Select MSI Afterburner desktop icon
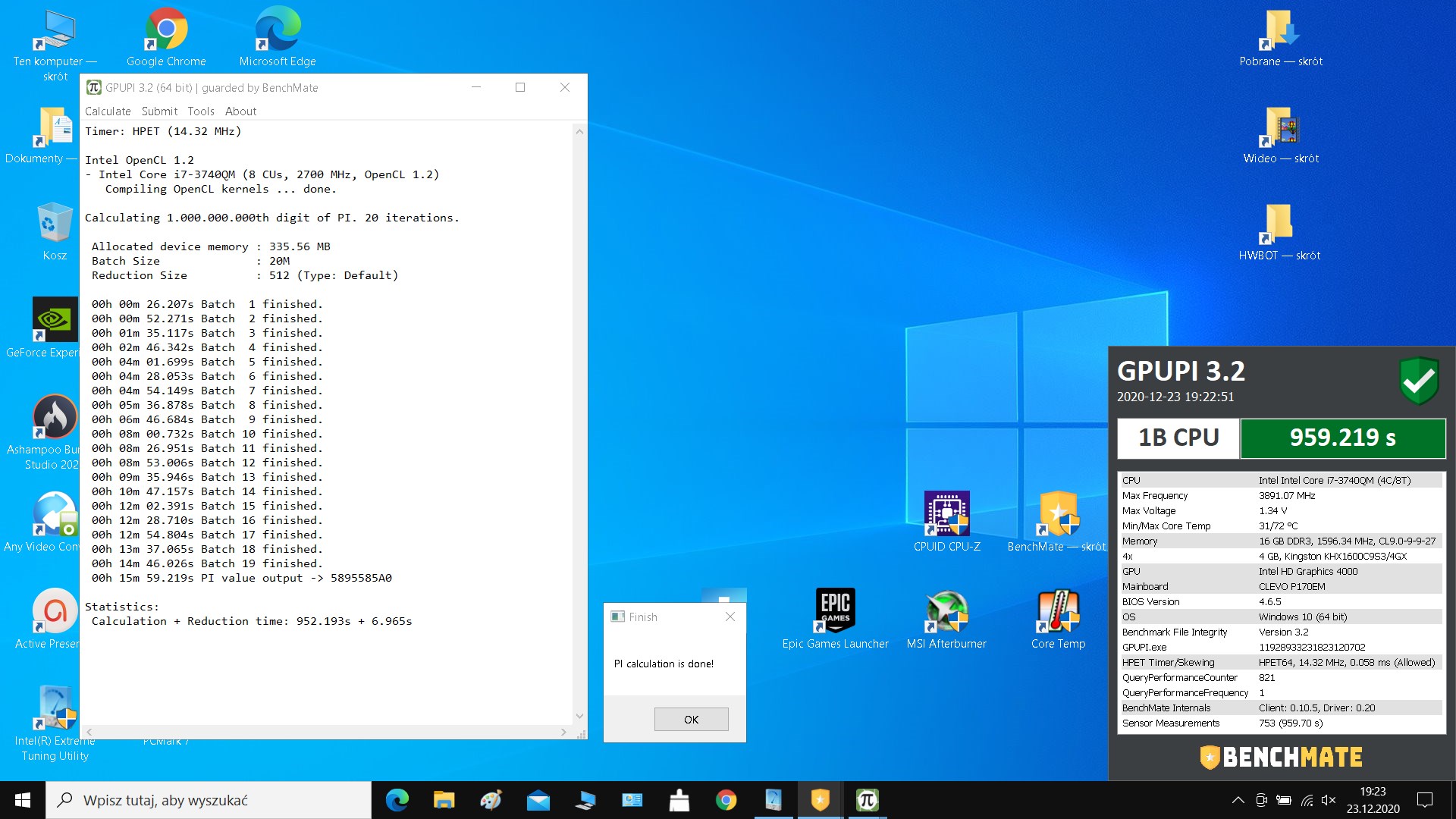 coord(946,619)
